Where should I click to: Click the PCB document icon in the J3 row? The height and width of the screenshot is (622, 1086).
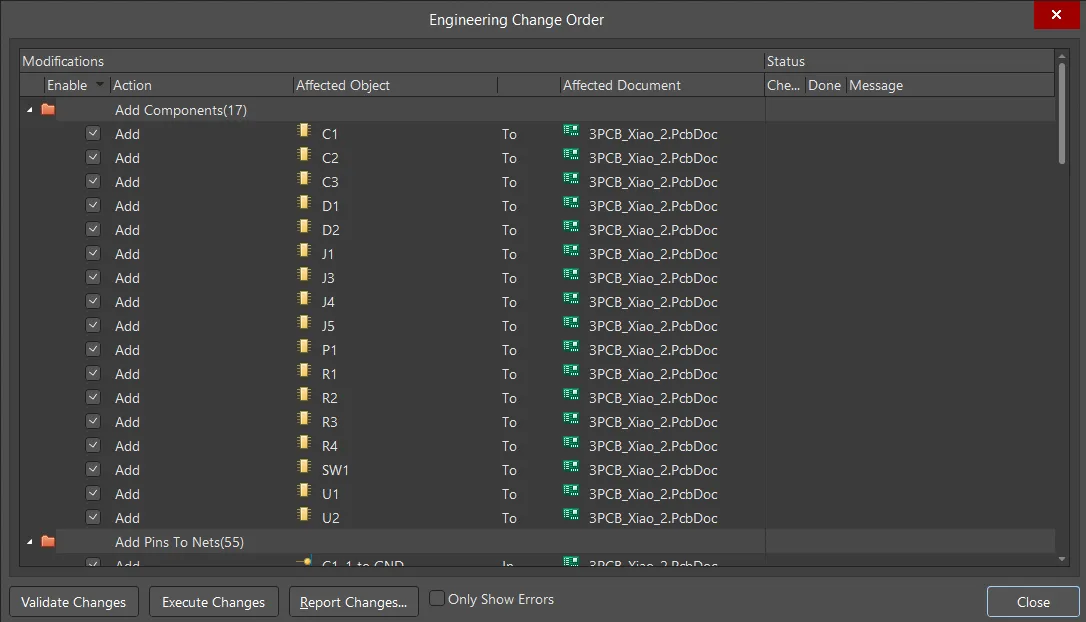(x=571, y=277)
